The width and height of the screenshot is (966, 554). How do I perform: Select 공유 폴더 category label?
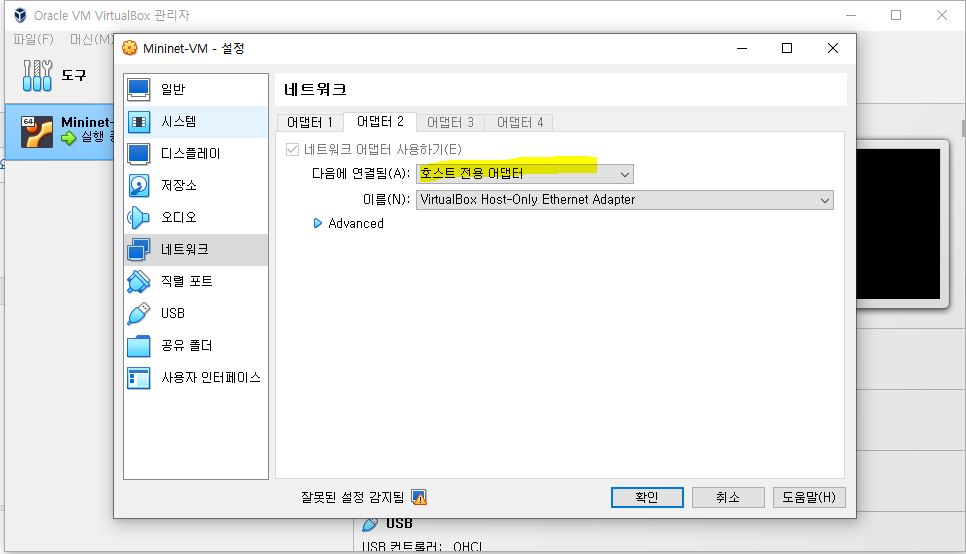point(187,346)
